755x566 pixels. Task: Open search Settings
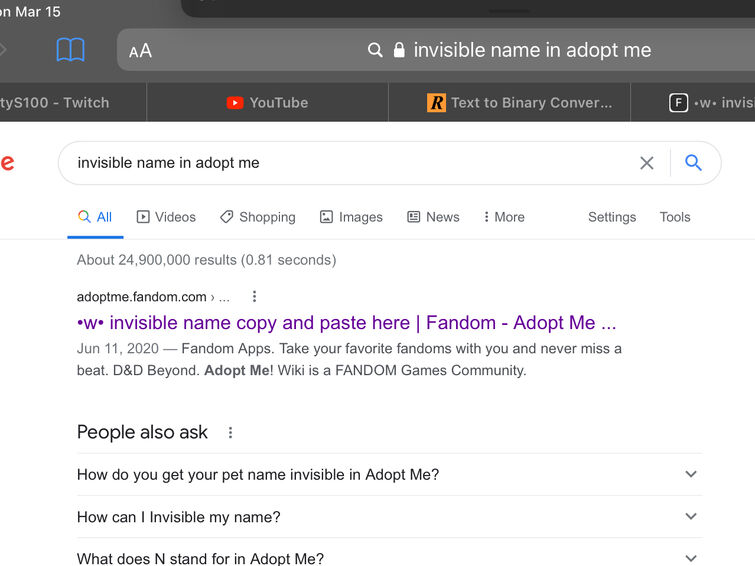pyautogui.click(x=612, y=217)
